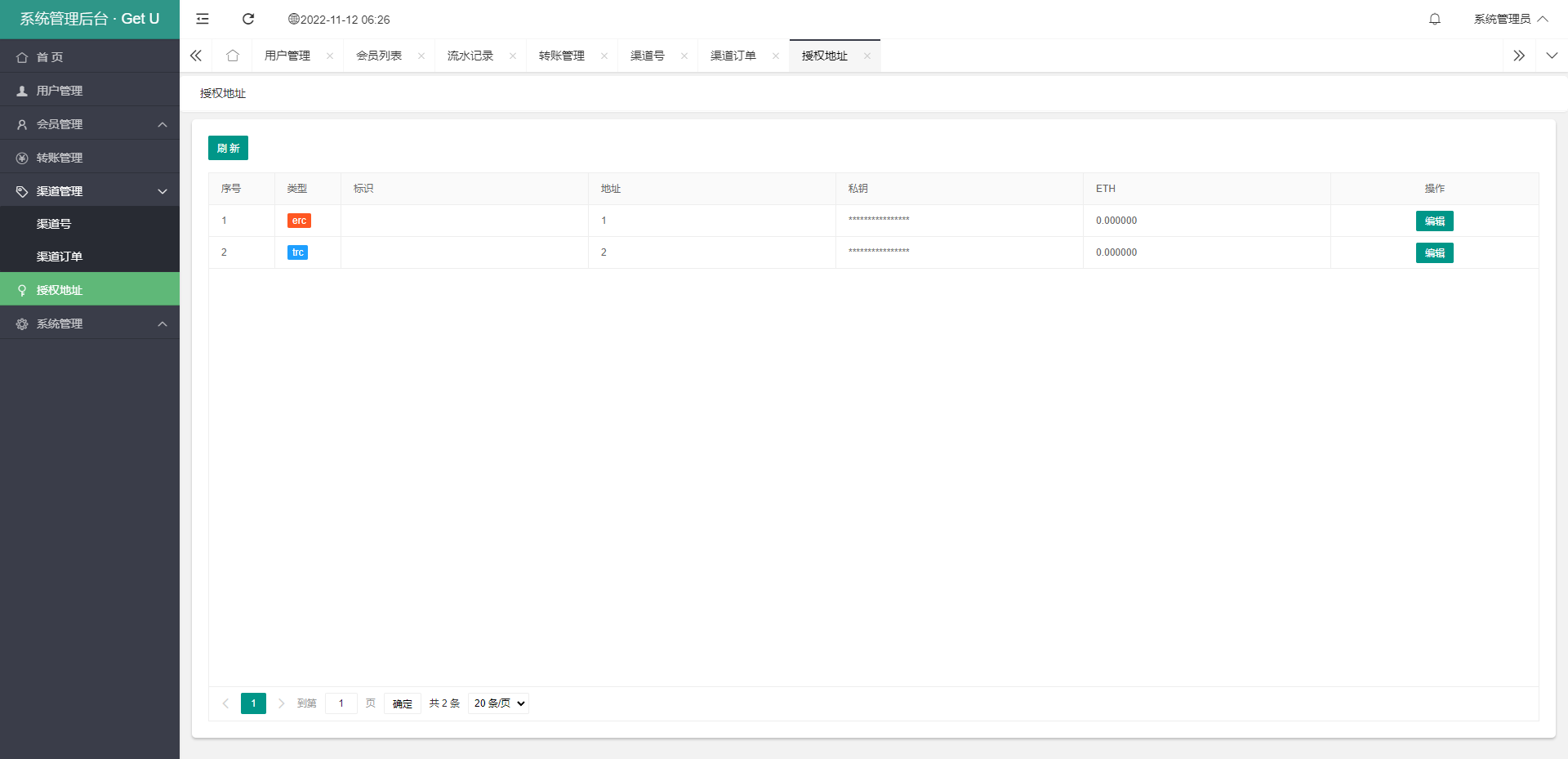Open the notification bell
Image resolution: width=1568 pixels, height=759 pixels.
[1434, 19]
